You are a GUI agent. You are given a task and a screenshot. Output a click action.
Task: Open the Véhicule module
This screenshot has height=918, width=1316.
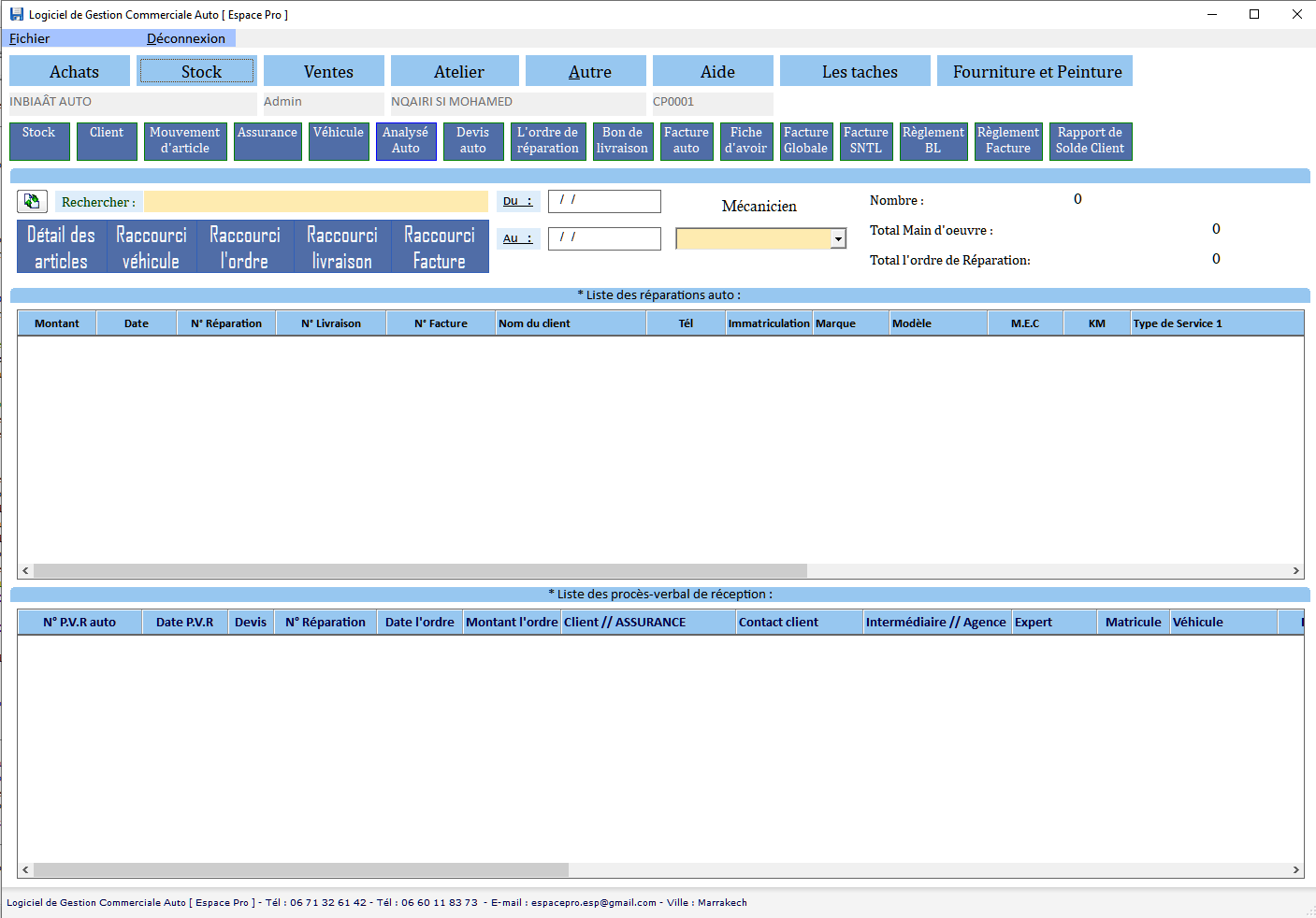[339, 141]
